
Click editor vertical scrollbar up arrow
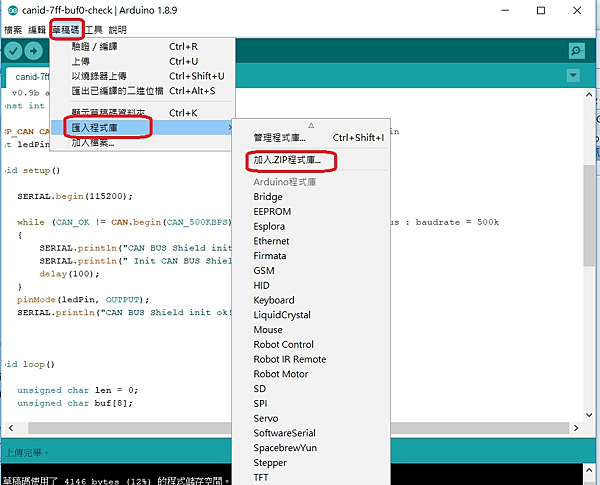click(x=589, y=95)
